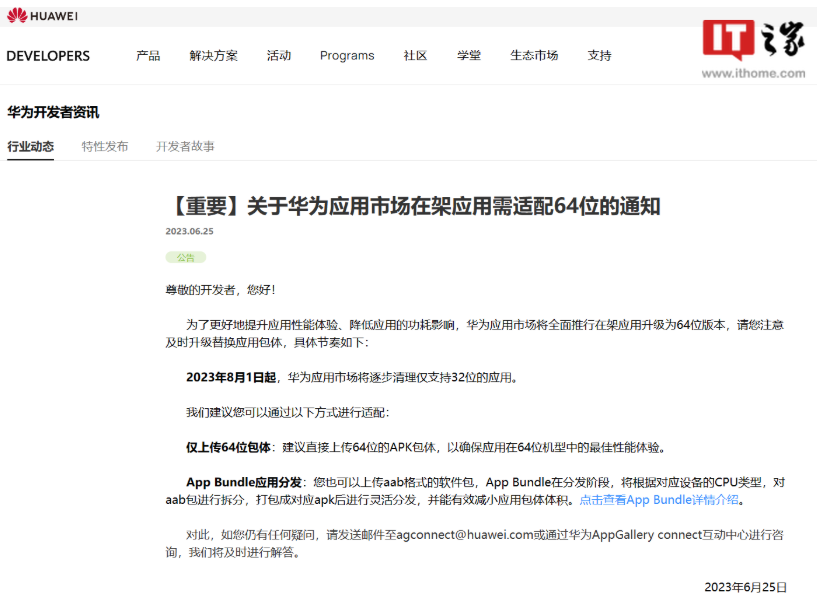Click the article title about 64位 adaptation
Screen dimensions: 817x603
coord(413,207)
